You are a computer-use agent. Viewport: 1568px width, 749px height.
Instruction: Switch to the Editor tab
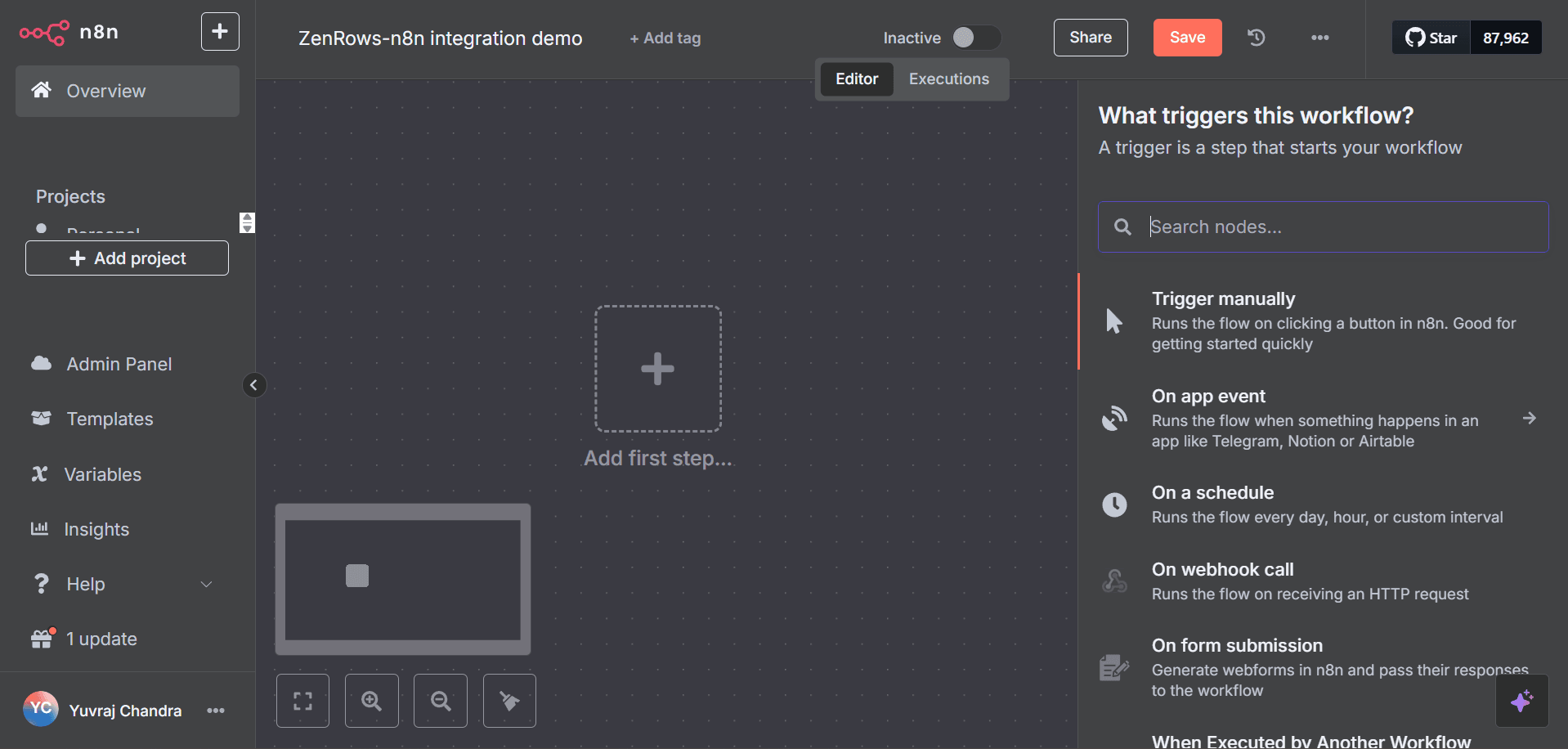857,79
